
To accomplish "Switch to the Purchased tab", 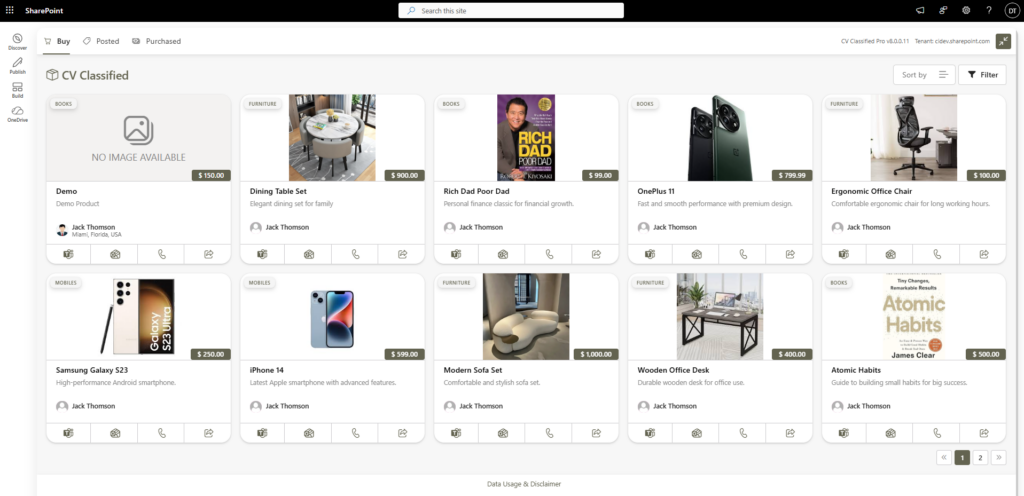I will (157, 41).
